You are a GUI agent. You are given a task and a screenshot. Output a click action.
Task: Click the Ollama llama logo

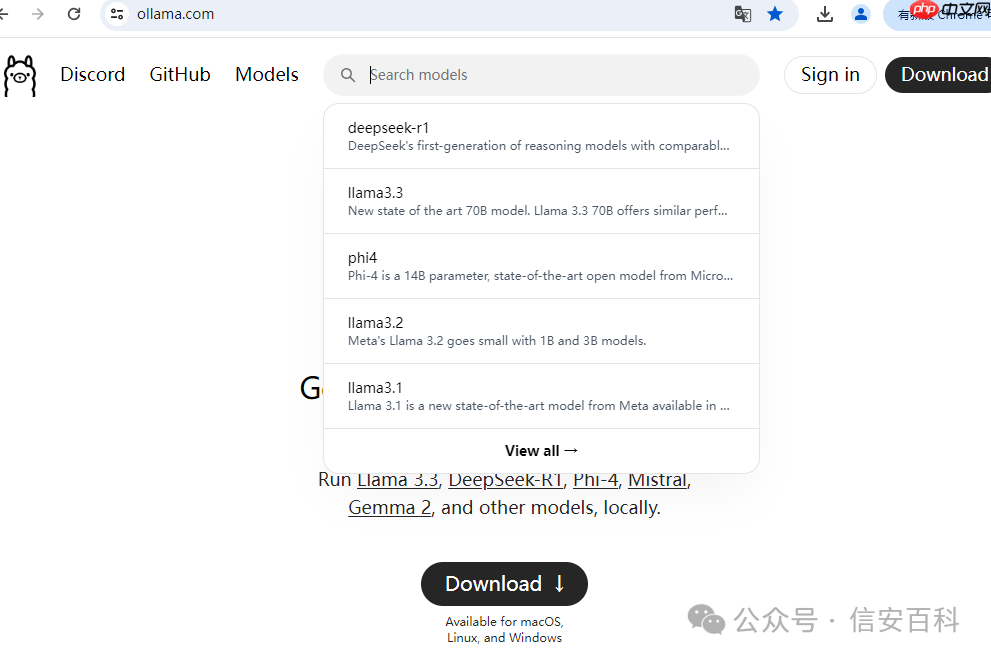tap(20, 76)
